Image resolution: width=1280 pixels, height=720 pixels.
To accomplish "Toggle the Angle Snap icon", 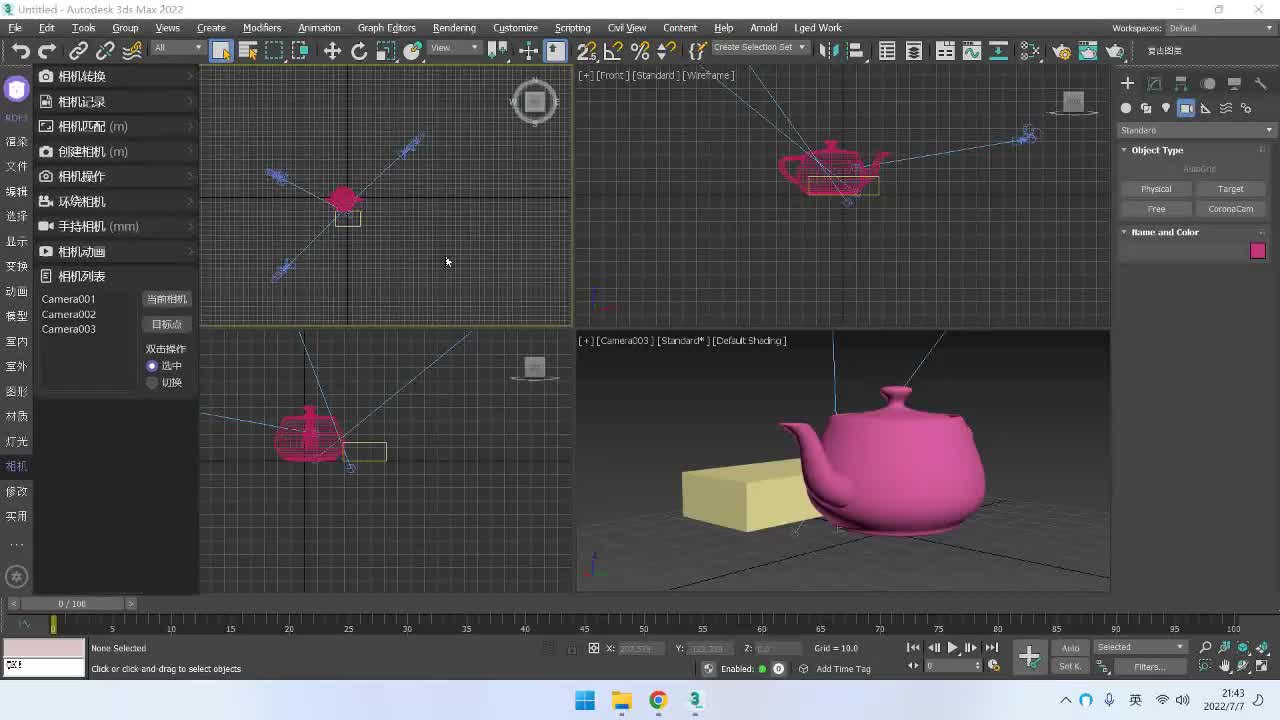I will (x=614, y=51).
